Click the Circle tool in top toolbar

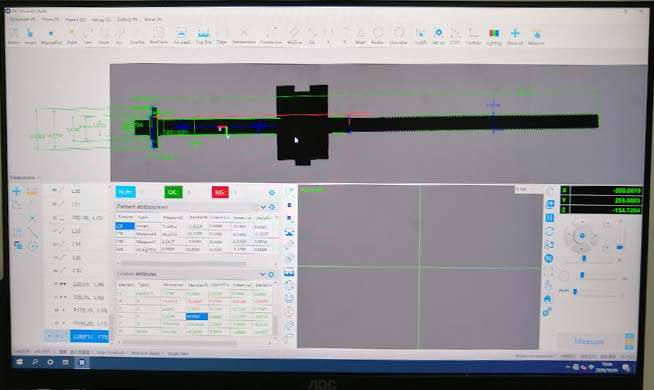click(x=103, y=33)
